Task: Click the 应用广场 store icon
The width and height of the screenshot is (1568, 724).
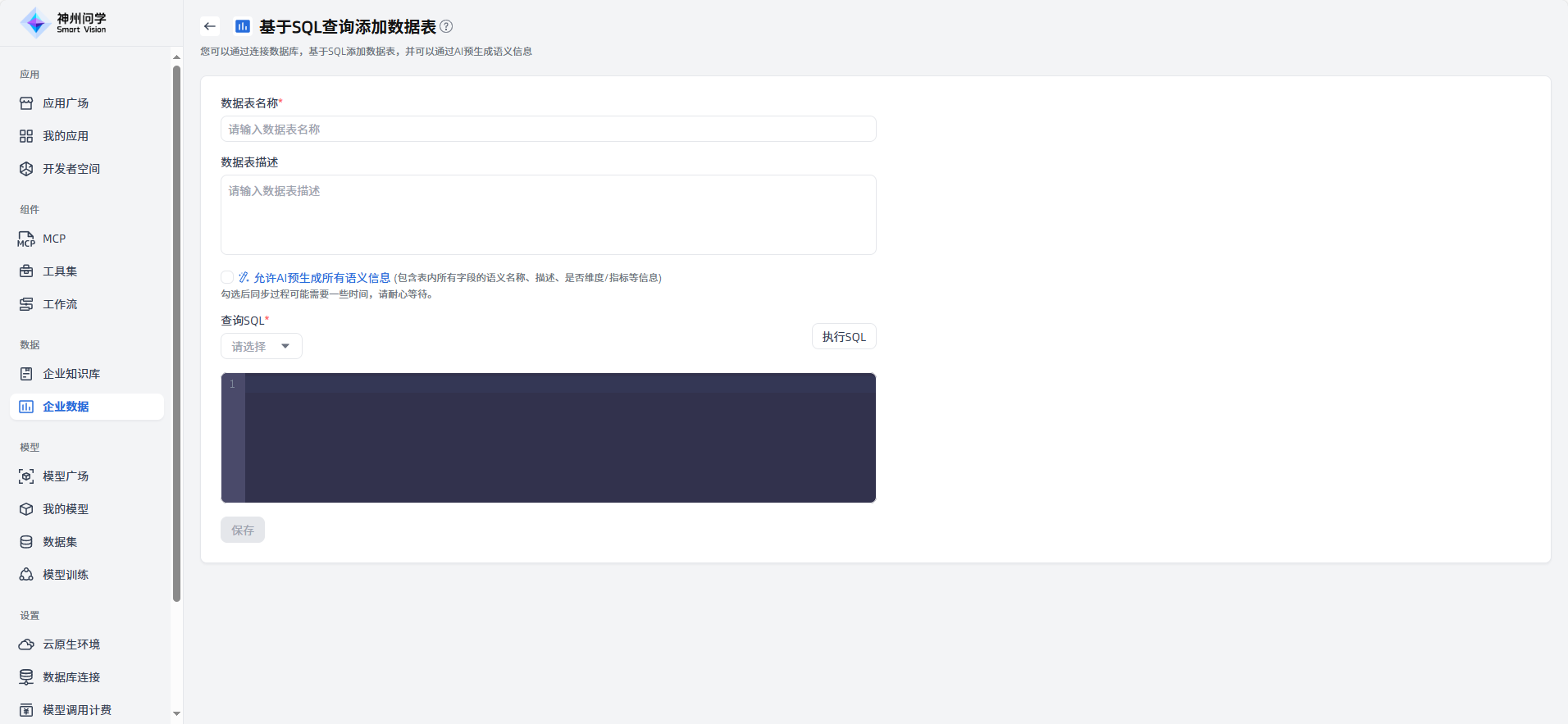Action: [26, 103]
